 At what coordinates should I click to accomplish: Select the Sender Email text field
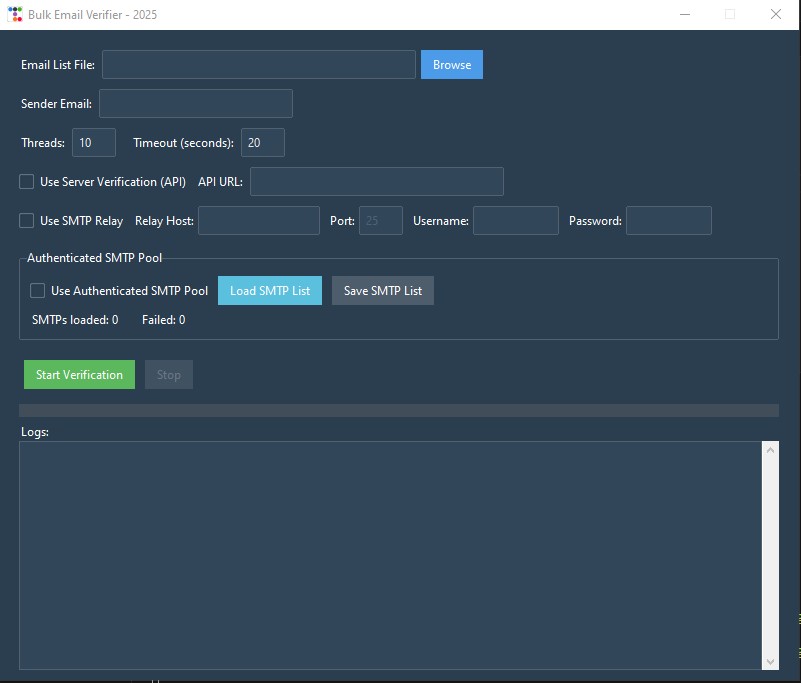pyautogui.click(x=196, y=103)
